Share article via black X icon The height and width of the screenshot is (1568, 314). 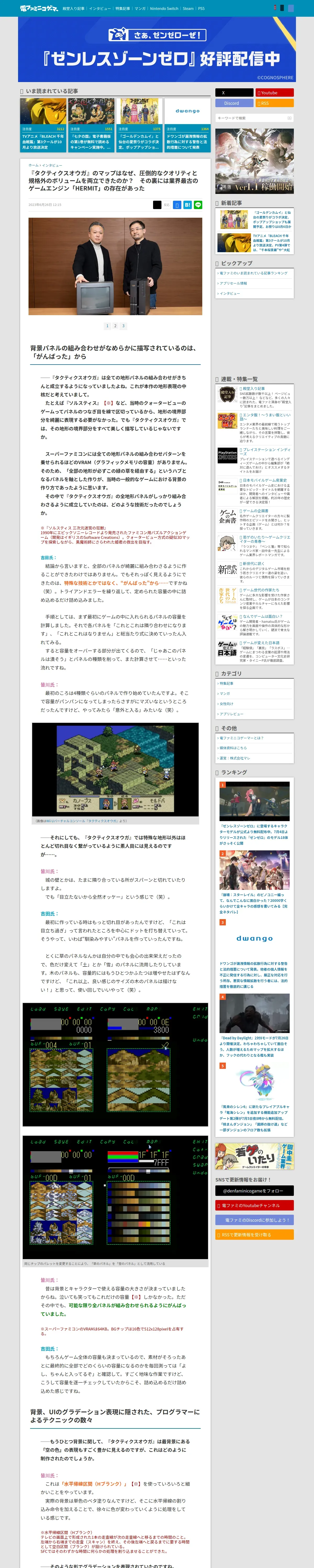click(x=157, y=205)
